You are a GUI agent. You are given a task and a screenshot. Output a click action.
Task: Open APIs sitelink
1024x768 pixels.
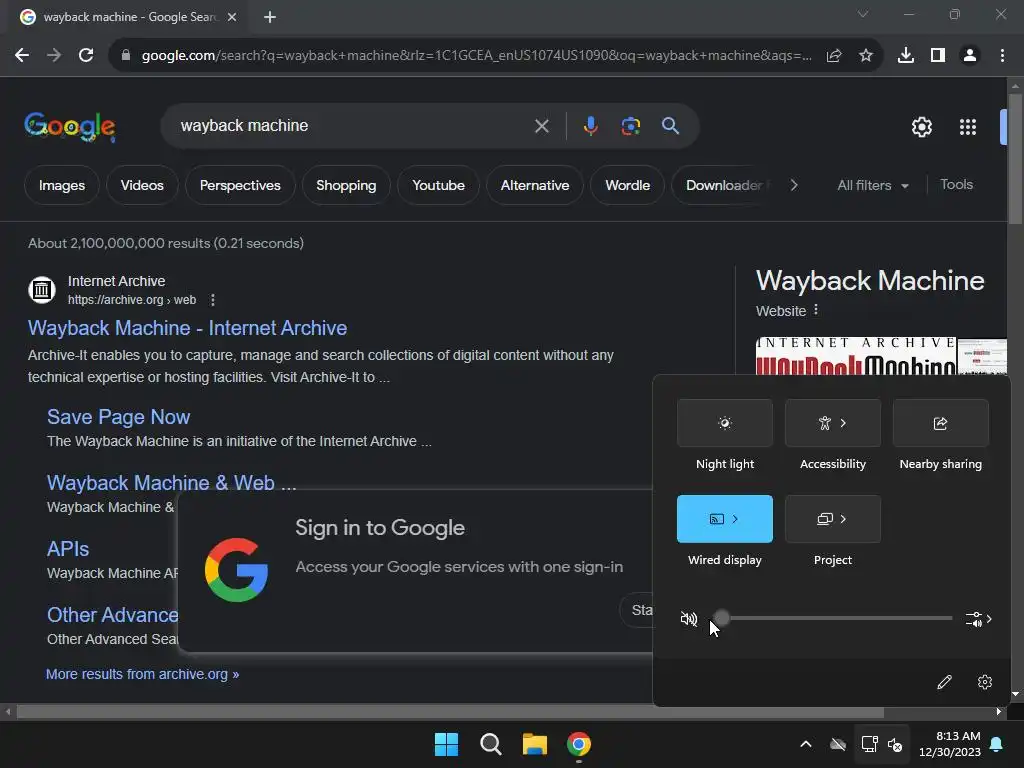point(68,549)
